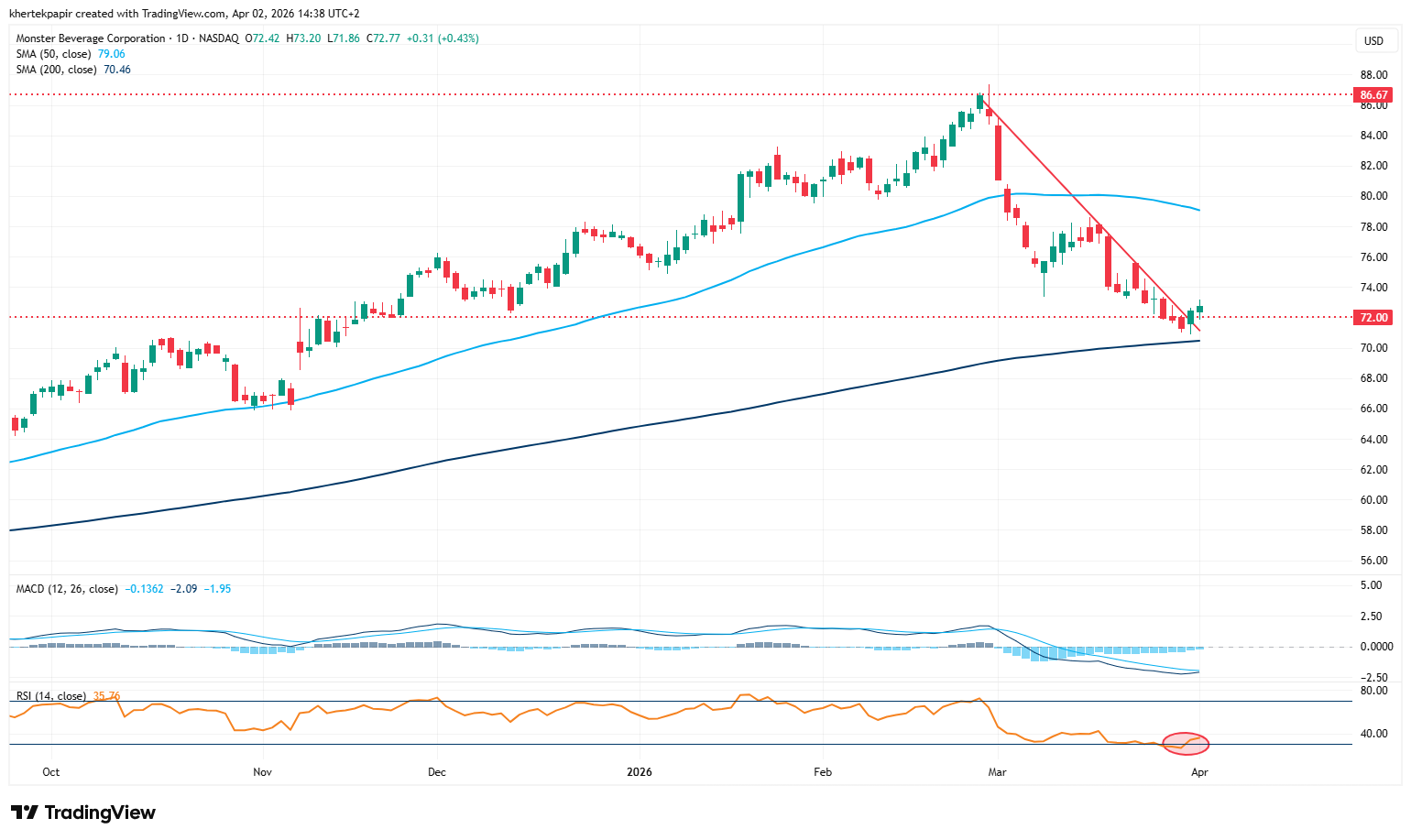Click the 2026 label on time axis
This screenshot has width=1411, height=840.
click(x=639, y=772)
